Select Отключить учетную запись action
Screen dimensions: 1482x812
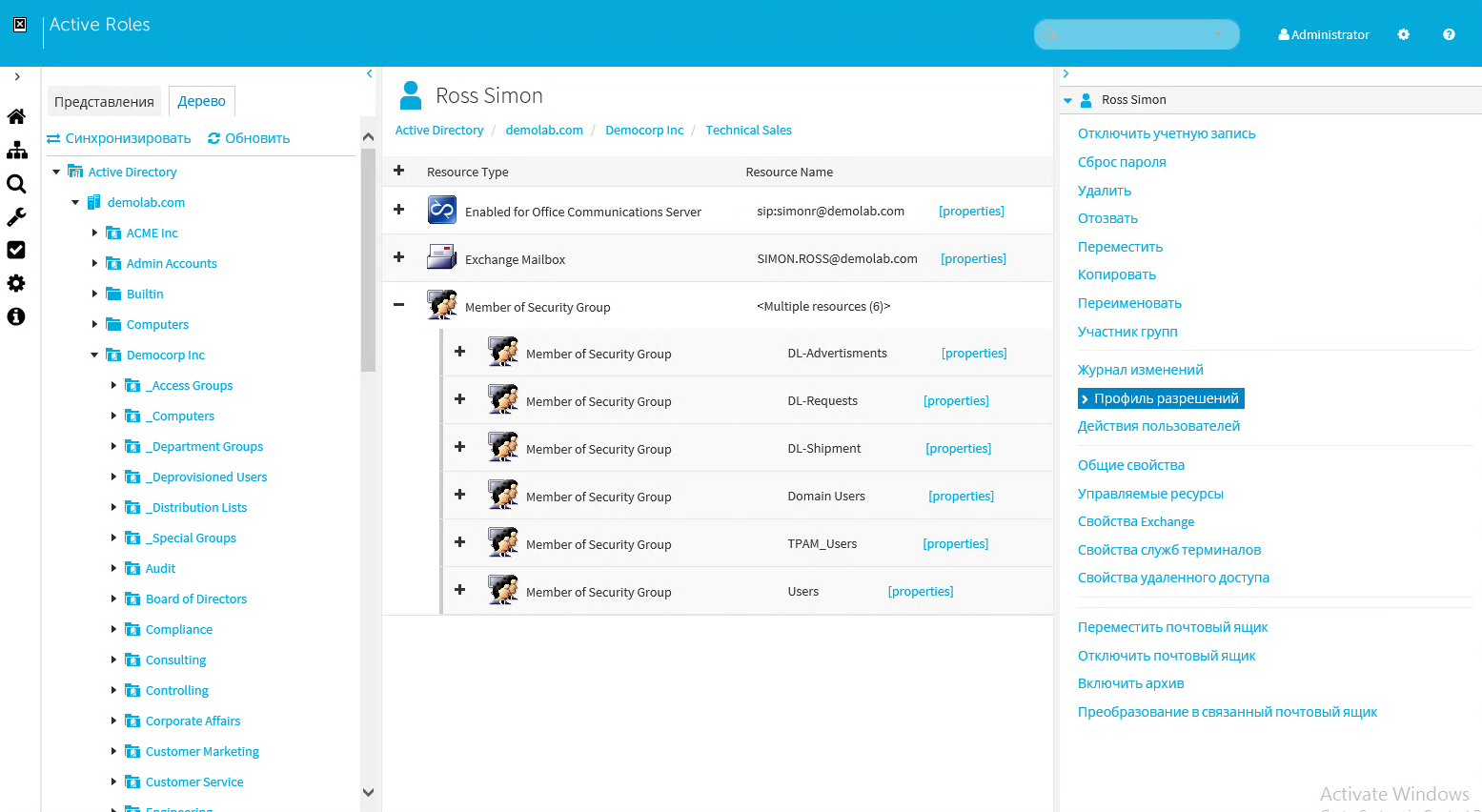(1167, 133)
